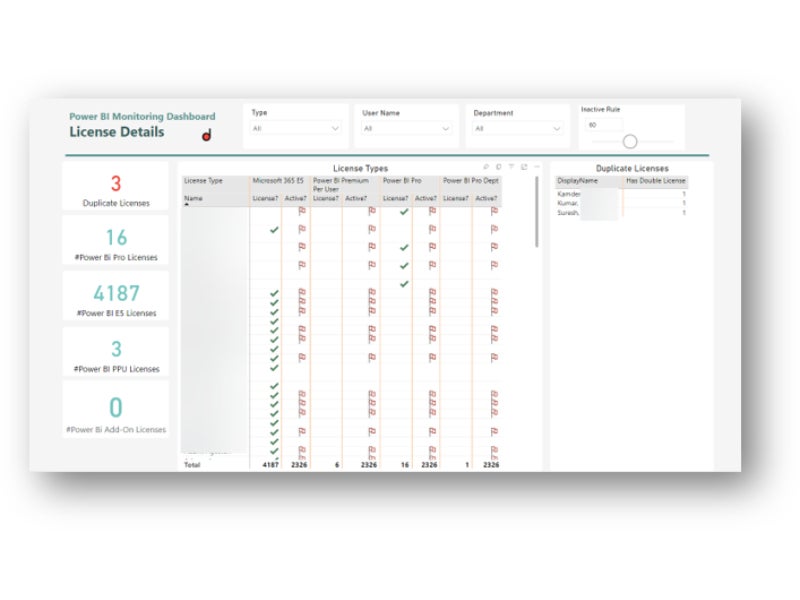This screenshot has width=800, height=600.
Task: Click the Has Double License column header
Action: (x=655, y=181)
